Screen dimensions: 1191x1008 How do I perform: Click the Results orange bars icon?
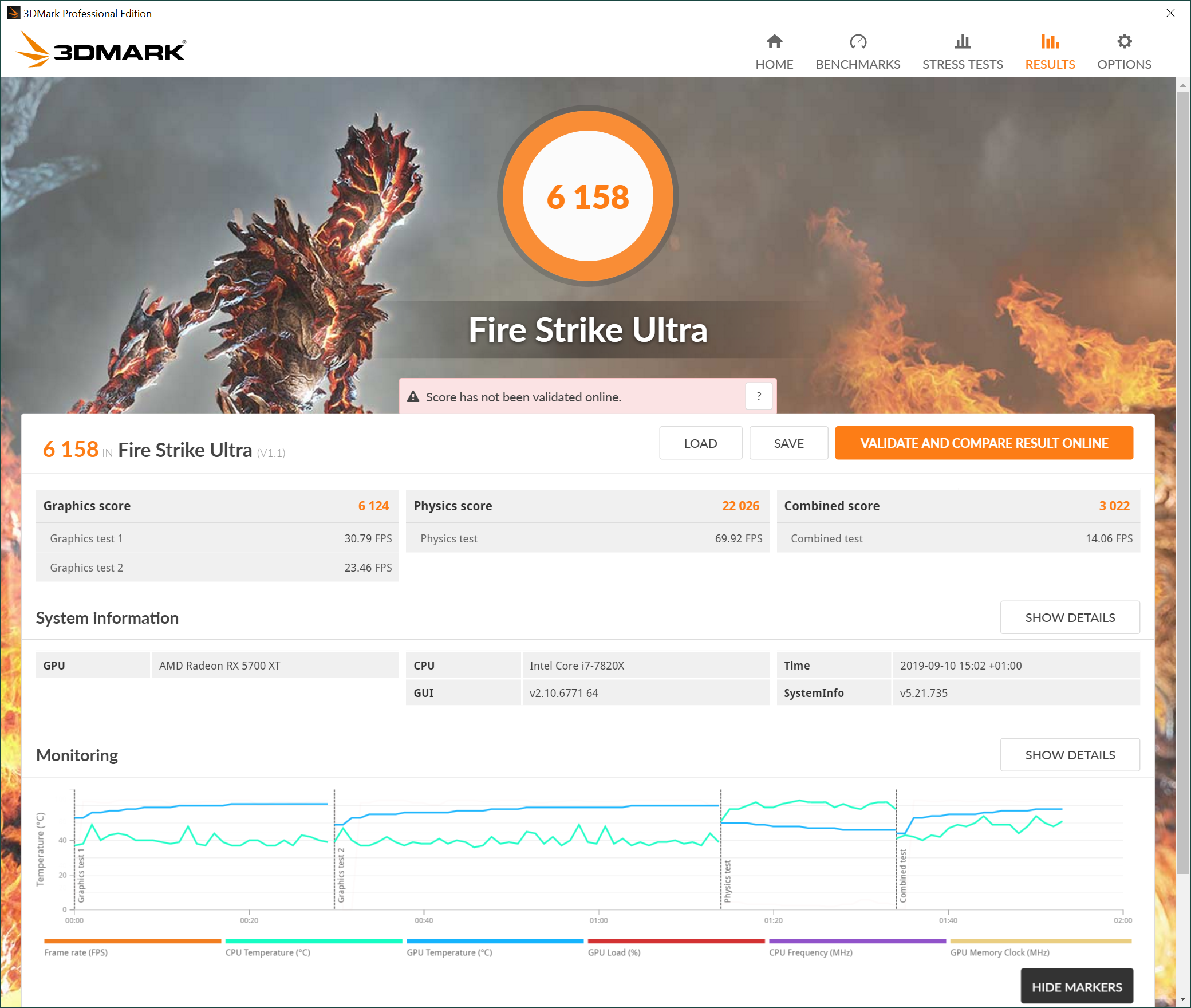click(x=1050, y=41)
